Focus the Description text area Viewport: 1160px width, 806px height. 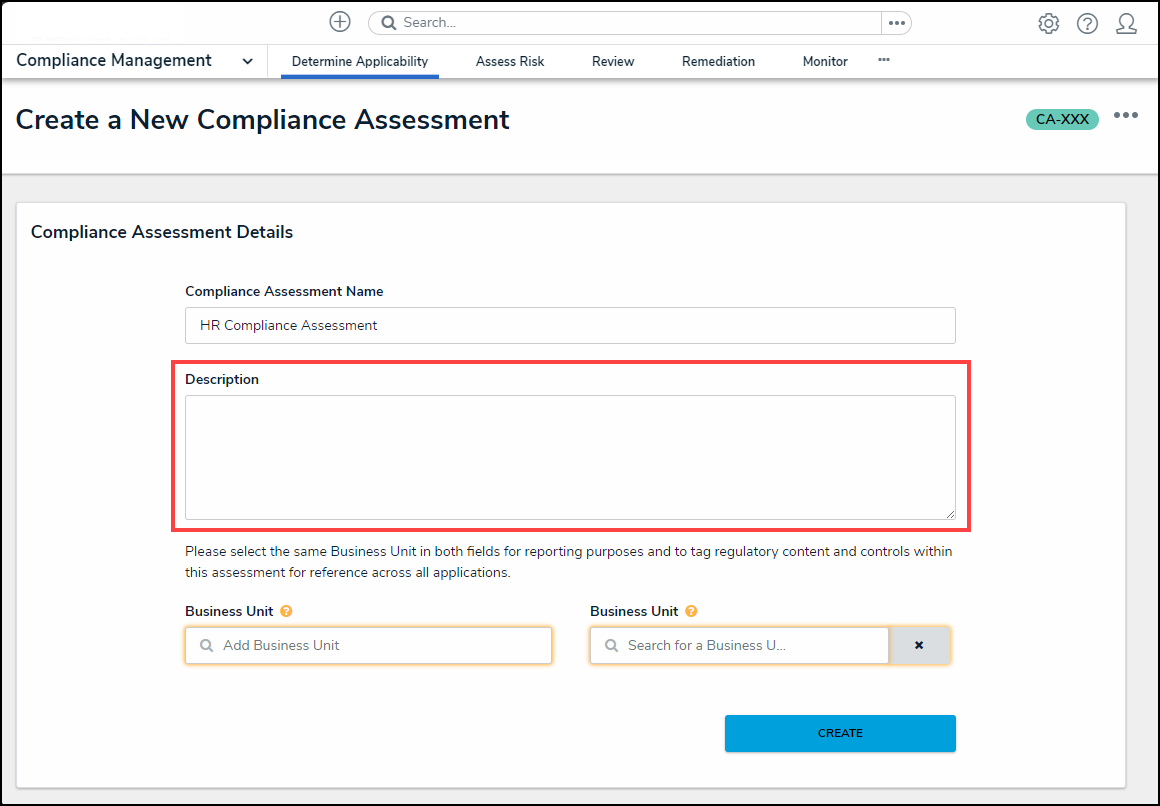click(x=570, y=457)
